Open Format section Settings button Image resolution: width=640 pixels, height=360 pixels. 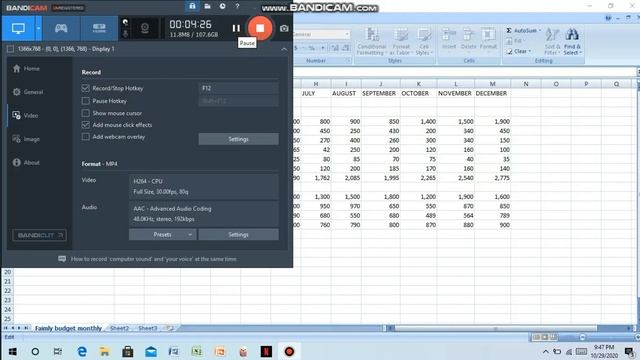238,235
